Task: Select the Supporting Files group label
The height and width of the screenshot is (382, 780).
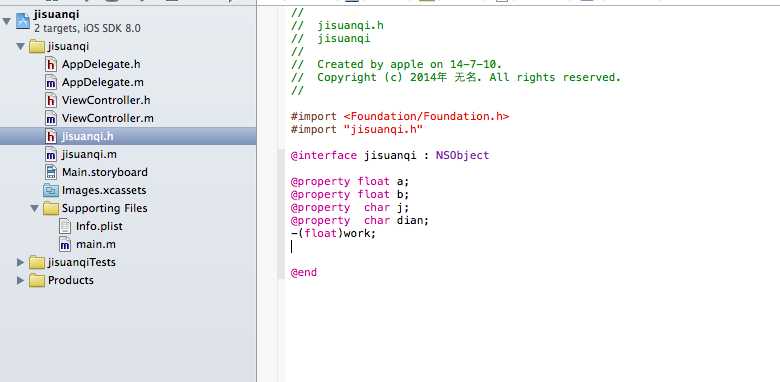Action: click(x=104, y=208)
